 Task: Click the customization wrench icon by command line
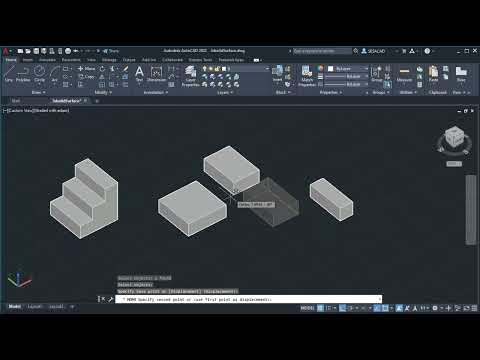pos(110,299)
